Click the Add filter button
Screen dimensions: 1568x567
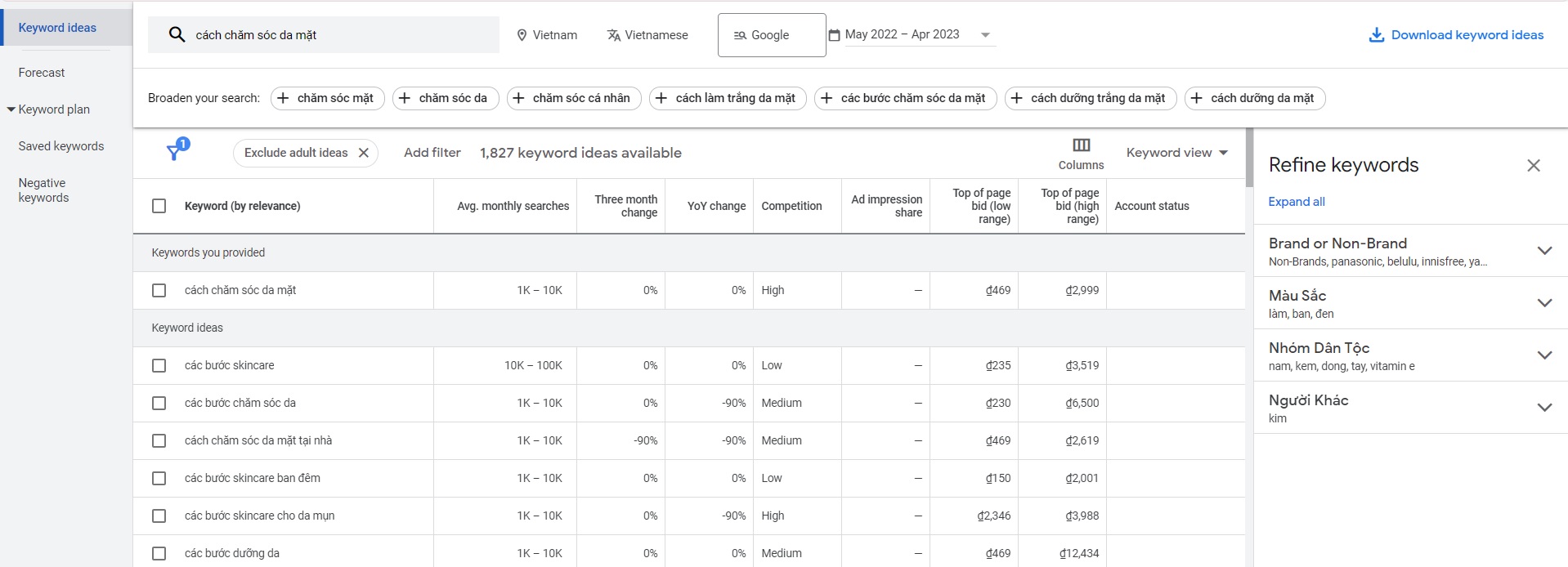coord(432,153)
